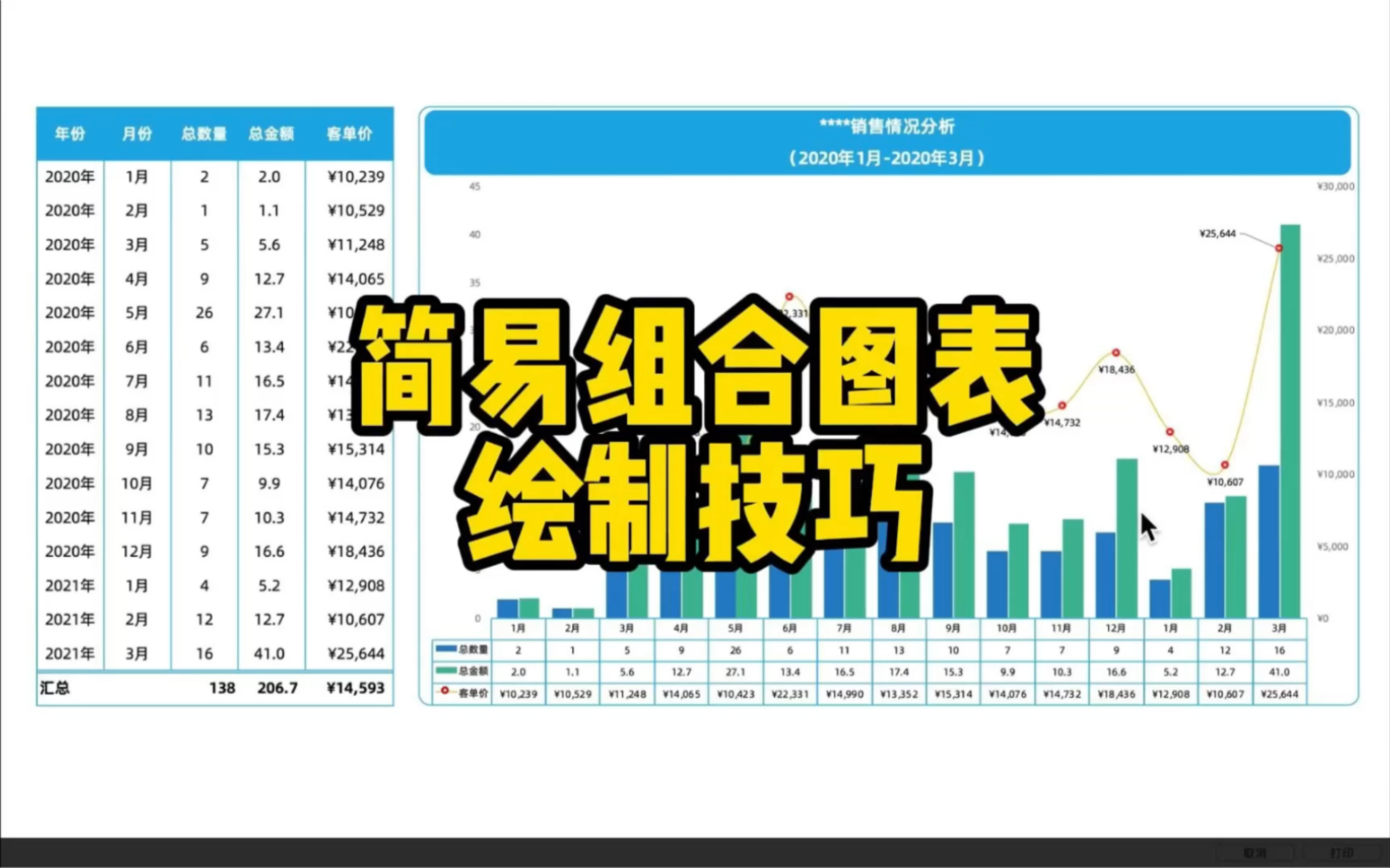Click the ¥12,908 data label on the line chart

point(1171,450)
